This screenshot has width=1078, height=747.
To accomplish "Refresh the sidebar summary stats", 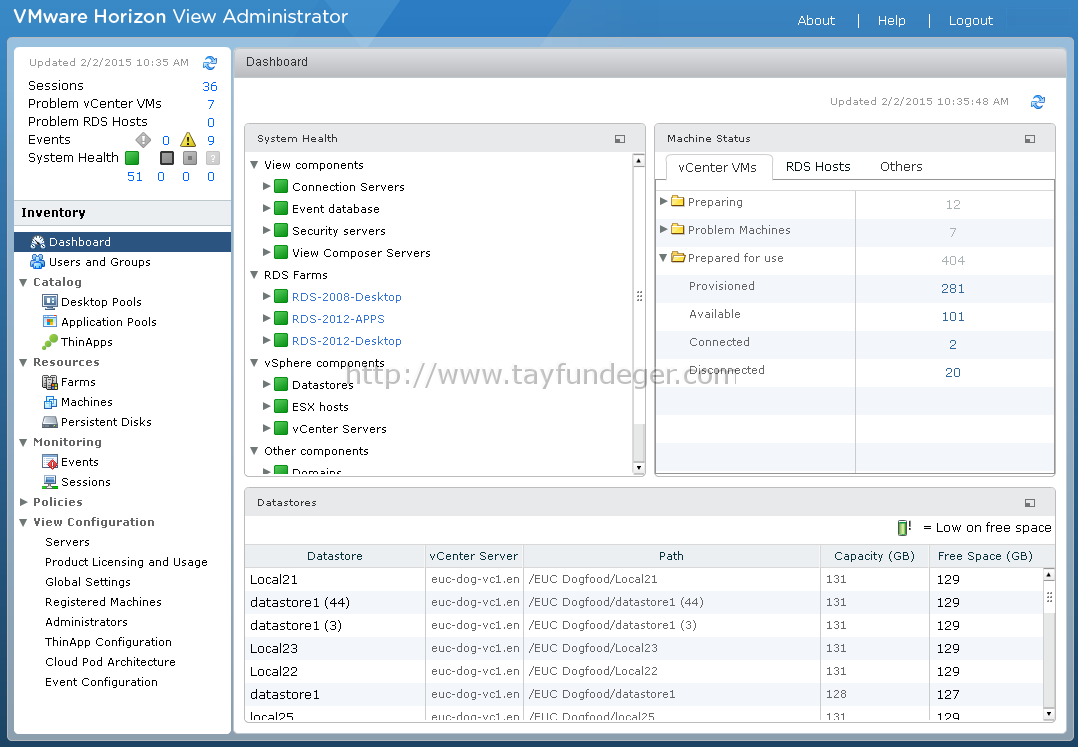I will [x=210, y=63].
